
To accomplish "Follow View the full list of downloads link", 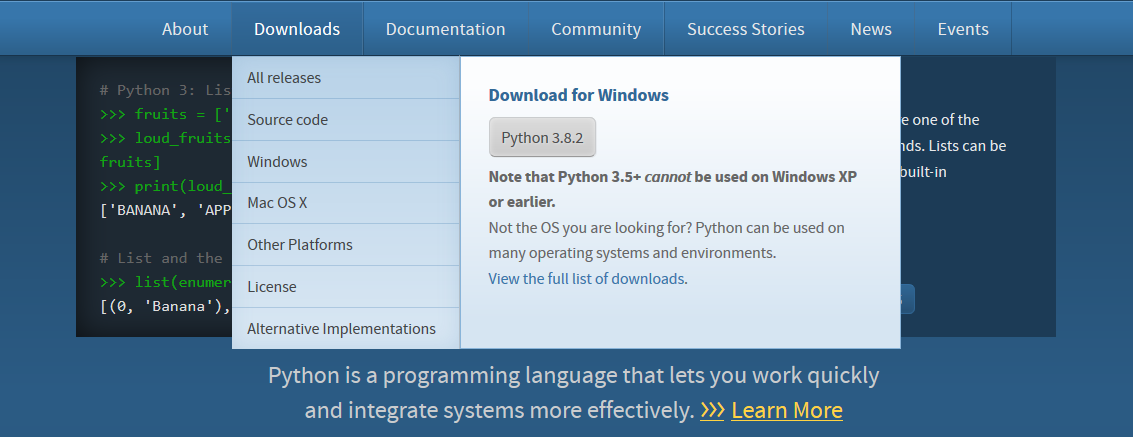I will tap(587, 279).
